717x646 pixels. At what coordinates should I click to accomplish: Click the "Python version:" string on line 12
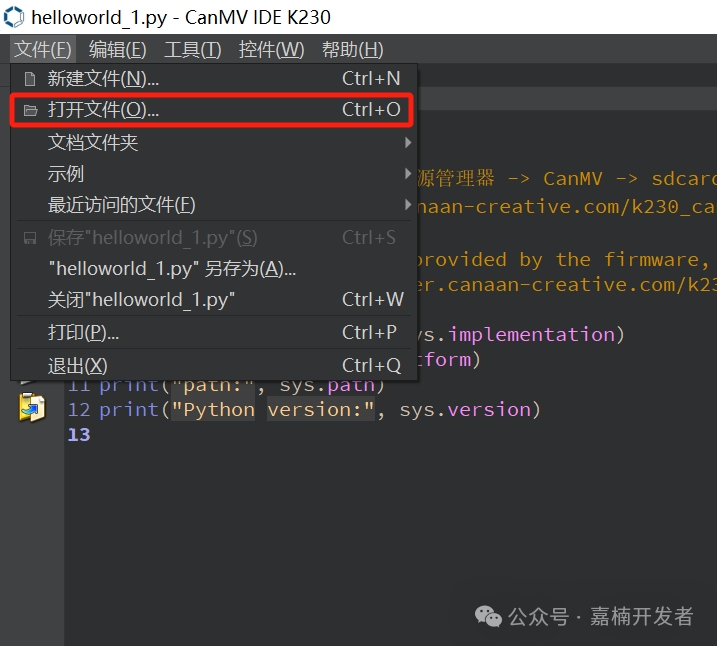[x=274, y=410]
